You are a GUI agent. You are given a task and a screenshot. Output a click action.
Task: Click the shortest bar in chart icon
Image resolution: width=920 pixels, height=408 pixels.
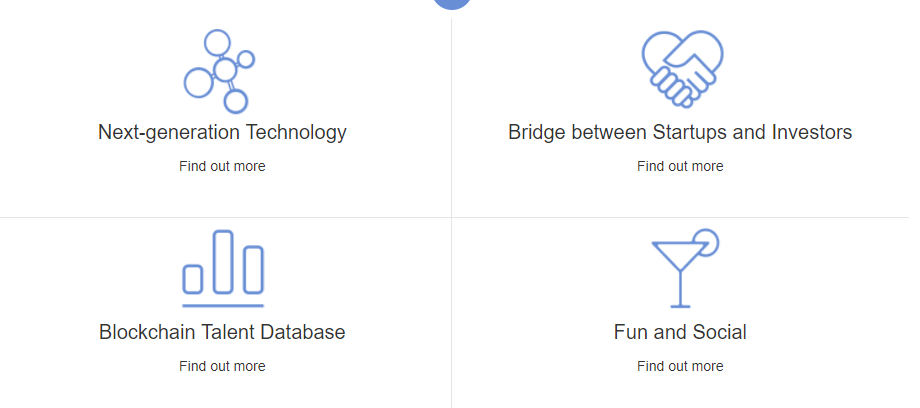click(x=193, y=279)
